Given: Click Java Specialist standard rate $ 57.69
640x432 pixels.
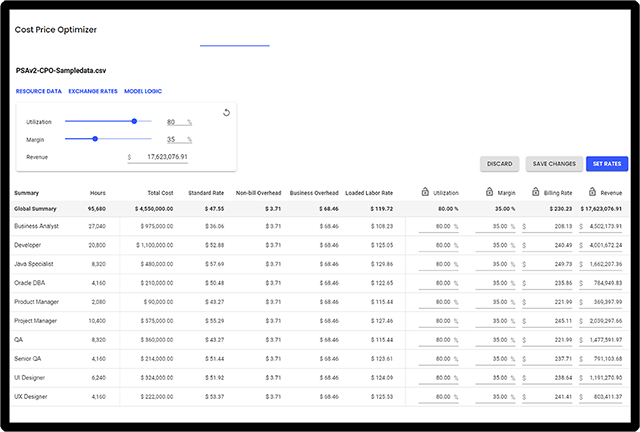Looking at the screenshot, I should (x=215, y=264).
